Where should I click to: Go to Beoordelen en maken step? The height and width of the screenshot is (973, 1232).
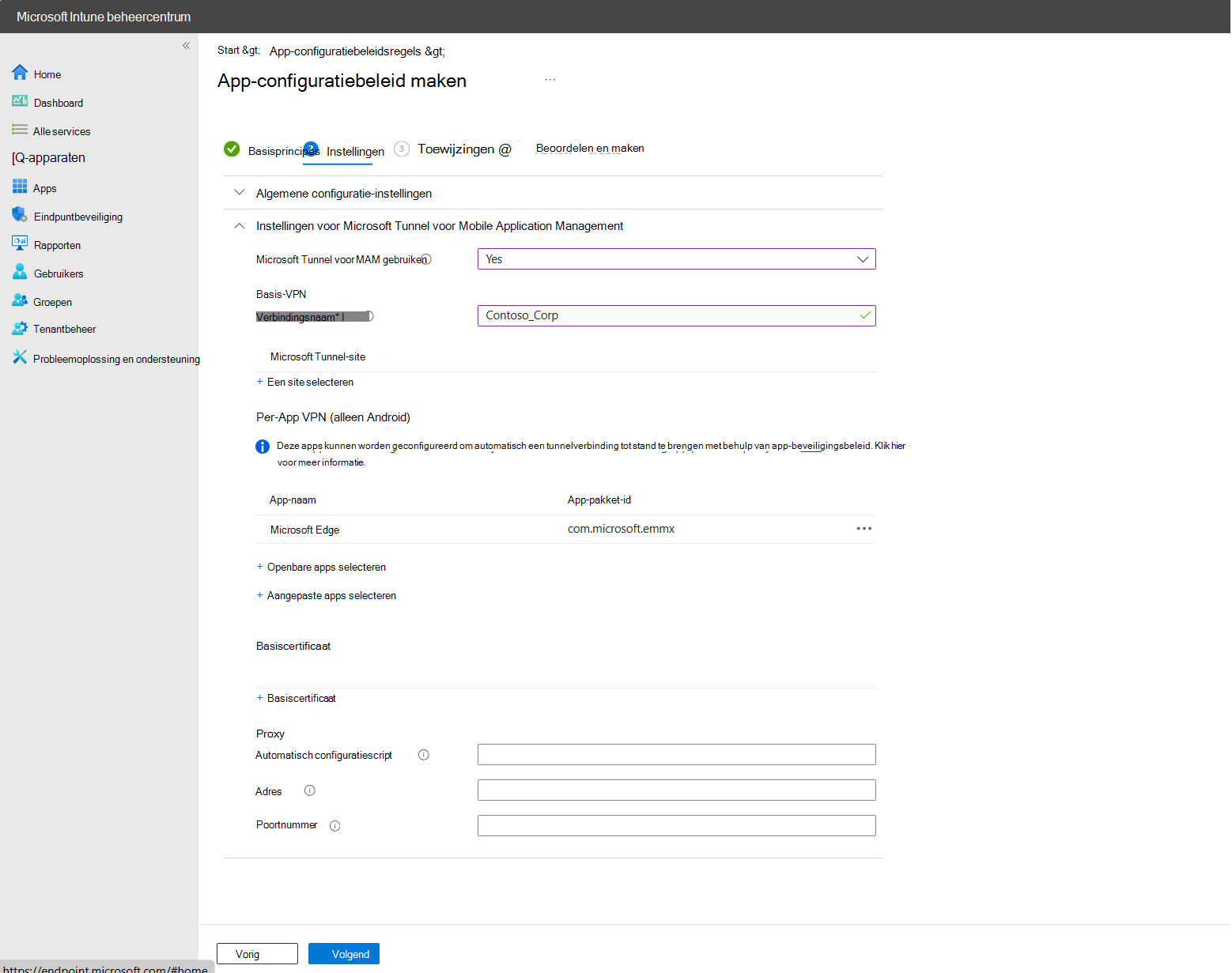click(590, 149)
